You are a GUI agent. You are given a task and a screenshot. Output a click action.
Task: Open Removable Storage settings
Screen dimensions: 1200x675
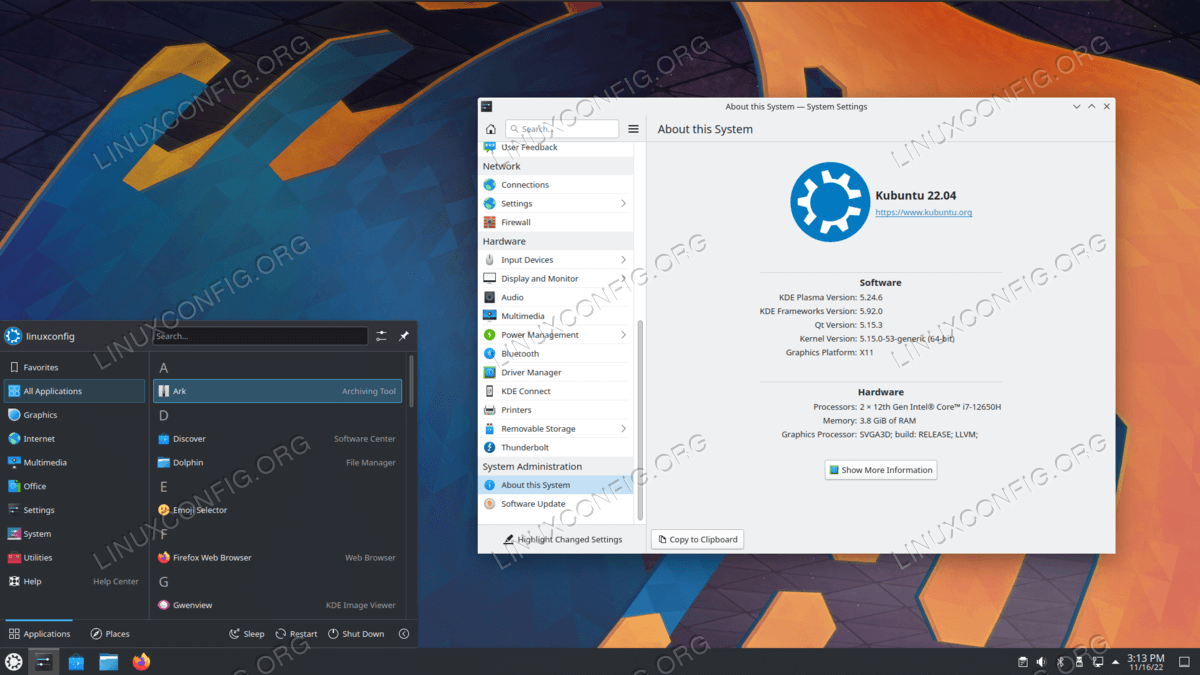556,429
